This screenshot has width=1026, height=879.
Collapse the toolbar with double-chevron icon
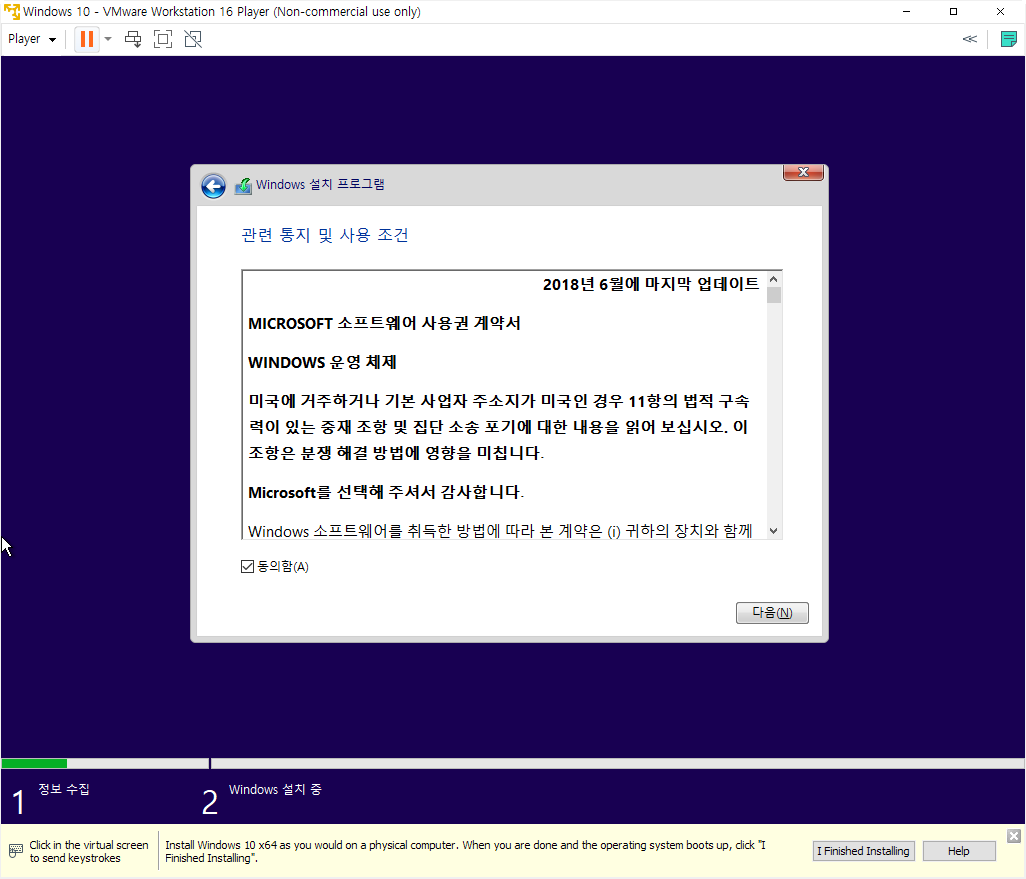pos(970,39)
